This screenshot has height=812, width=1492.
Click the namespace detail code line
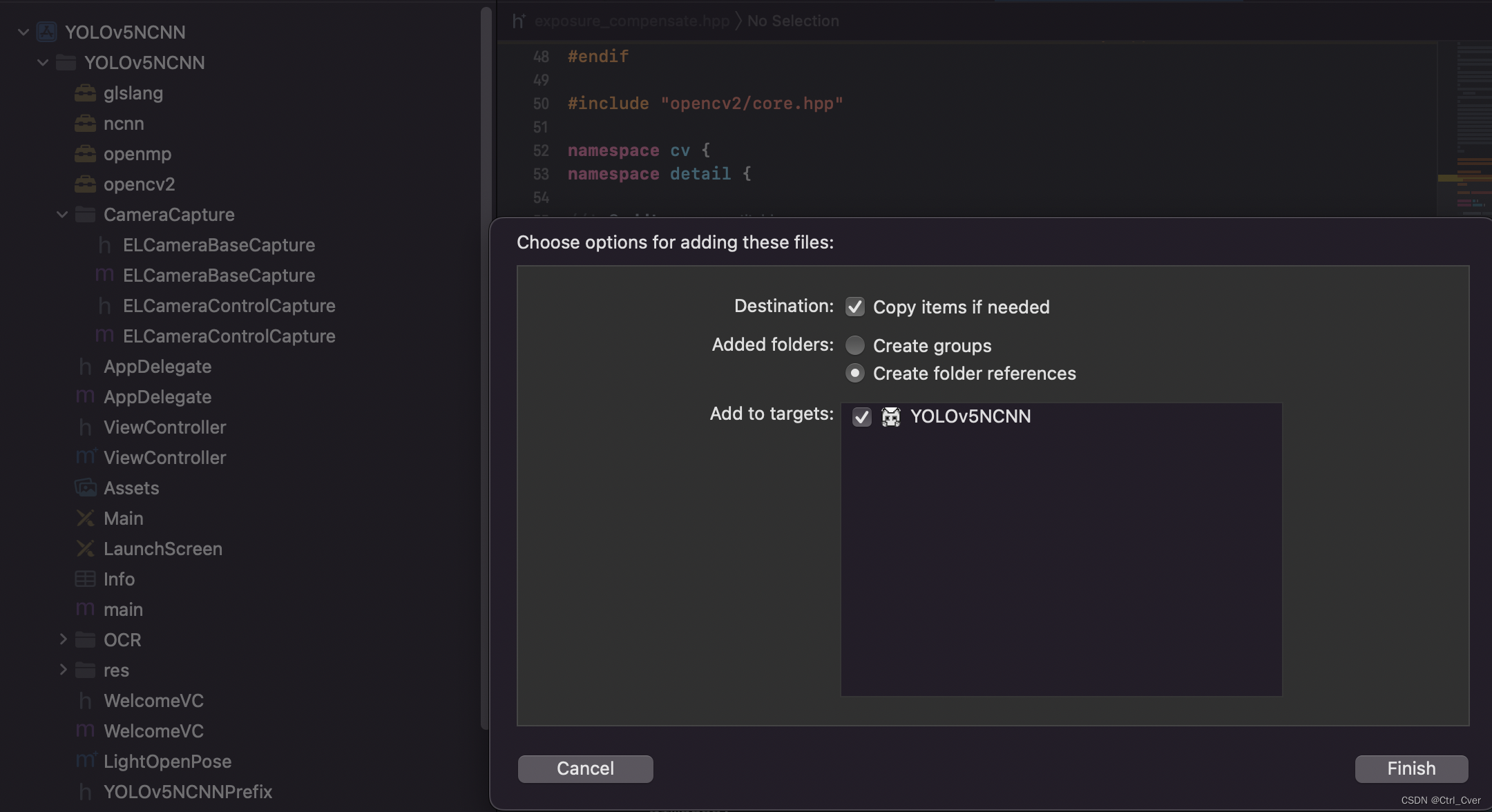[659, 174]
